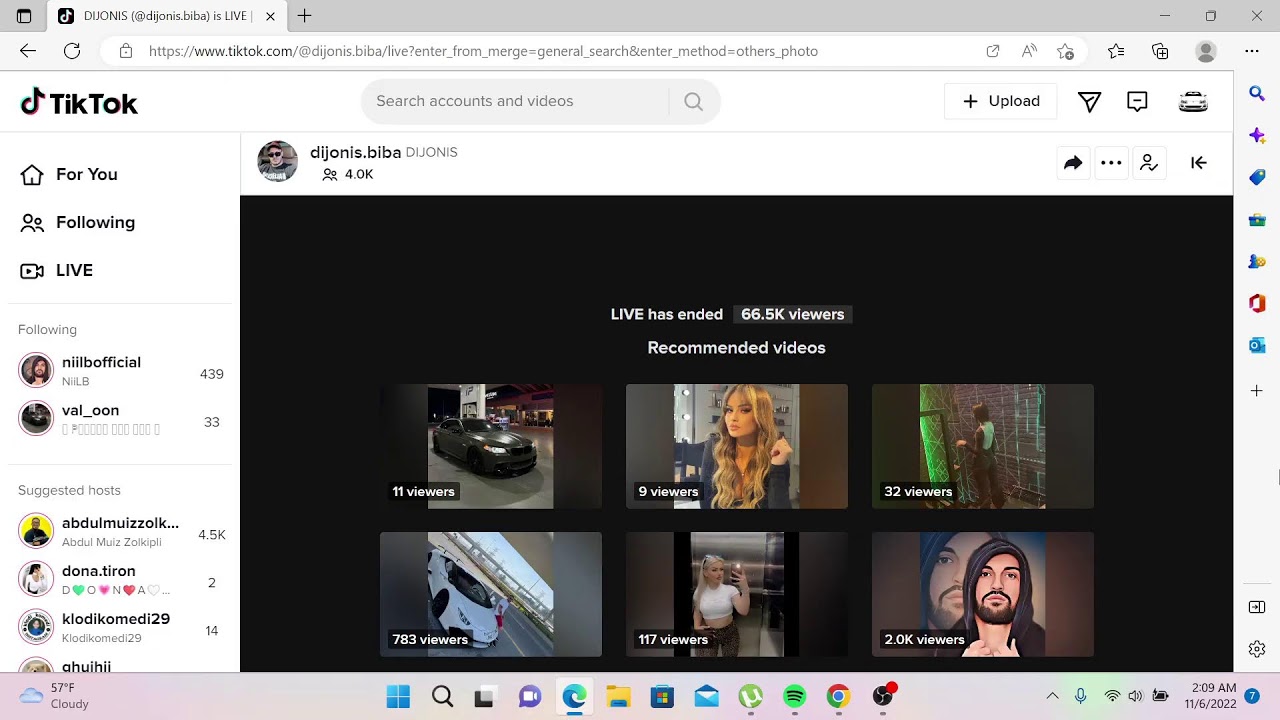
Task: Toggle hide Edge sidebar icon
Action: pos(1257,607)
